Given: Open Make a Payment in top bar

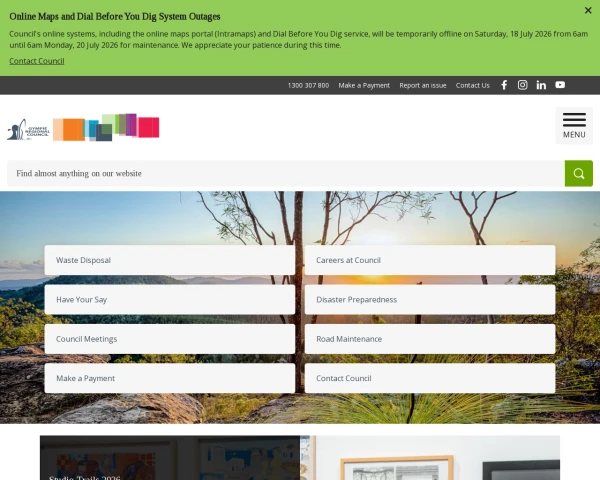Looking at the screenshot, I should click(364, 85).
